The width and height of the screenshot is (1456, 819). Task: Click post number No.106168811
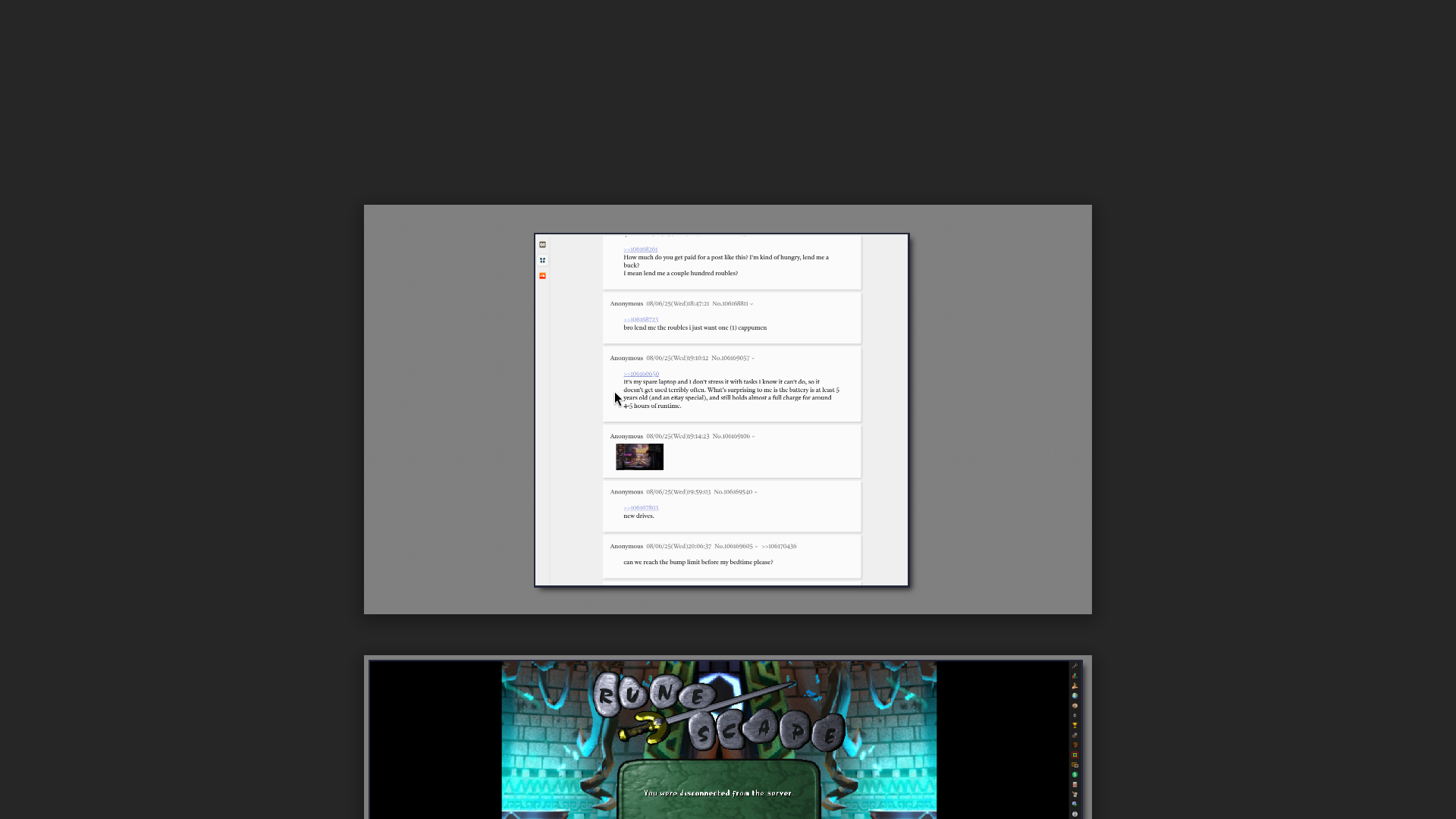(730, 303)
